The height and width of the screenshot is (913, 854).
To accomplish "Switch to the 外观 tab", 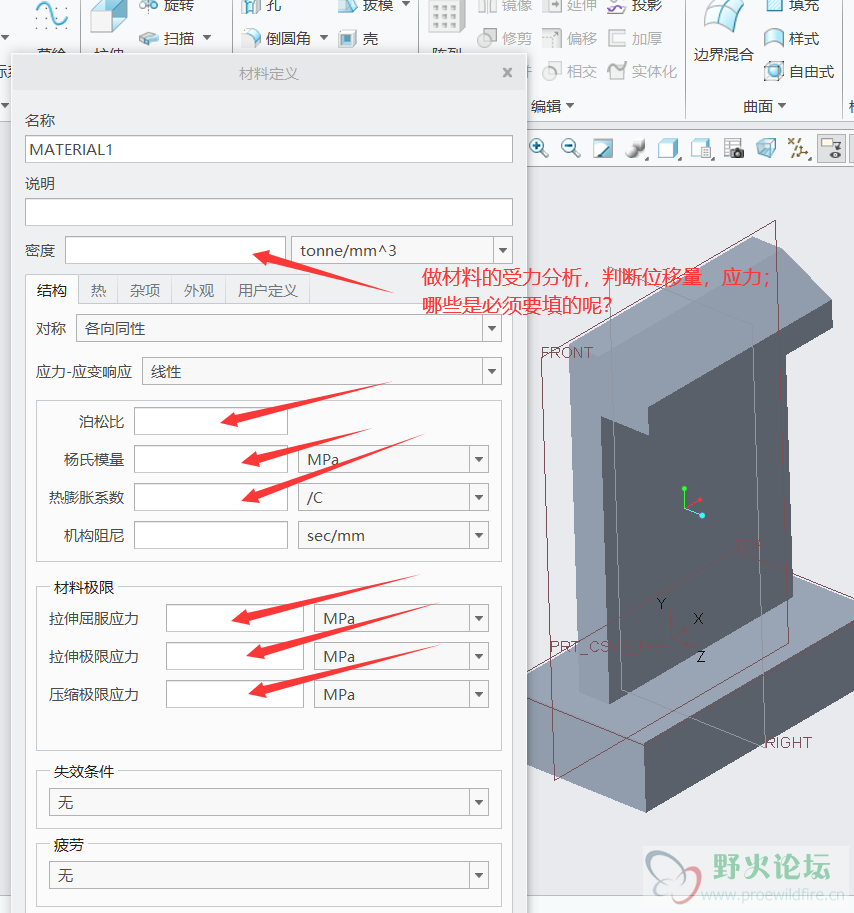I will (x=199, y=290).
